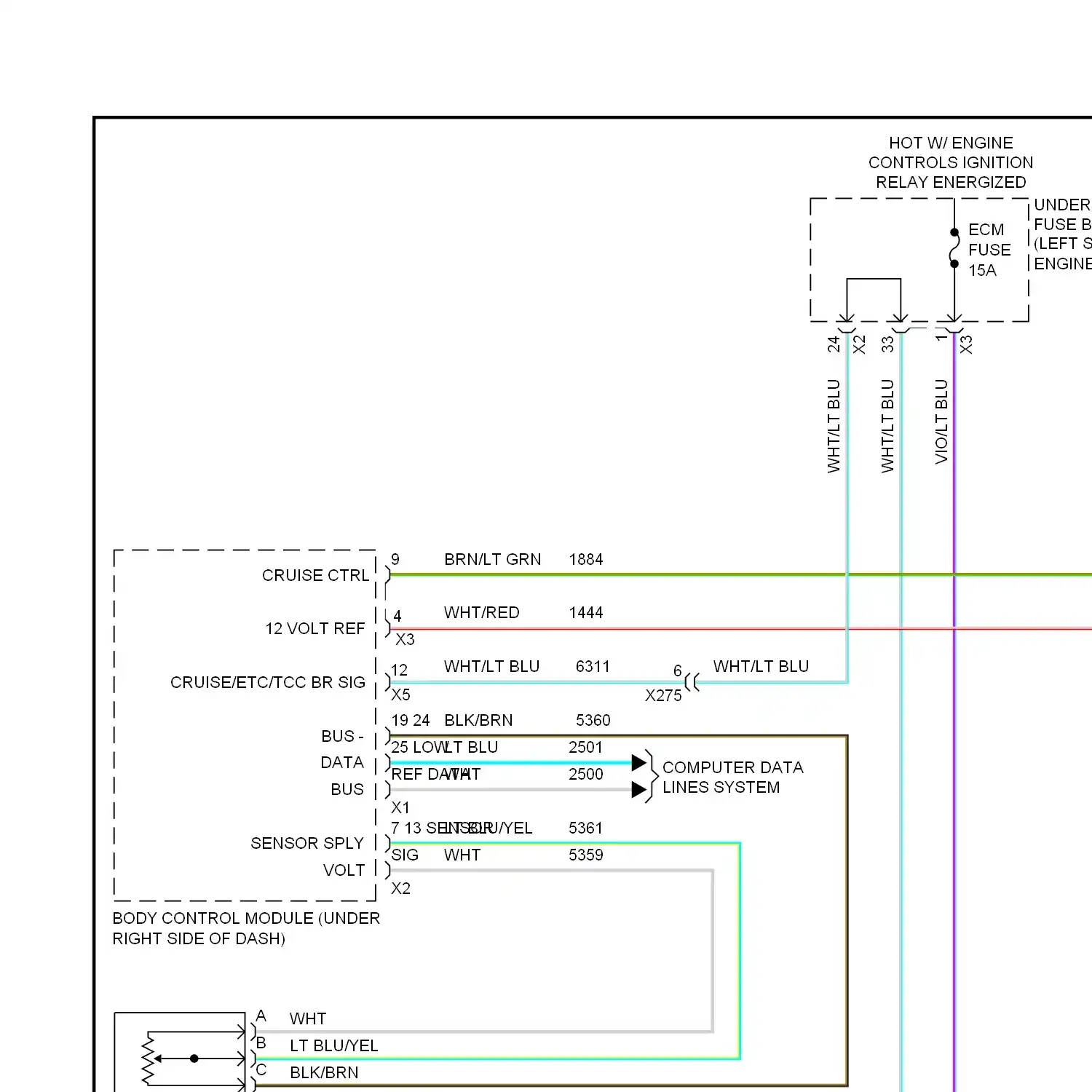Click circuit number 2501
The width and height of the screenshot is (1092, 1092).
pos(586,747)
